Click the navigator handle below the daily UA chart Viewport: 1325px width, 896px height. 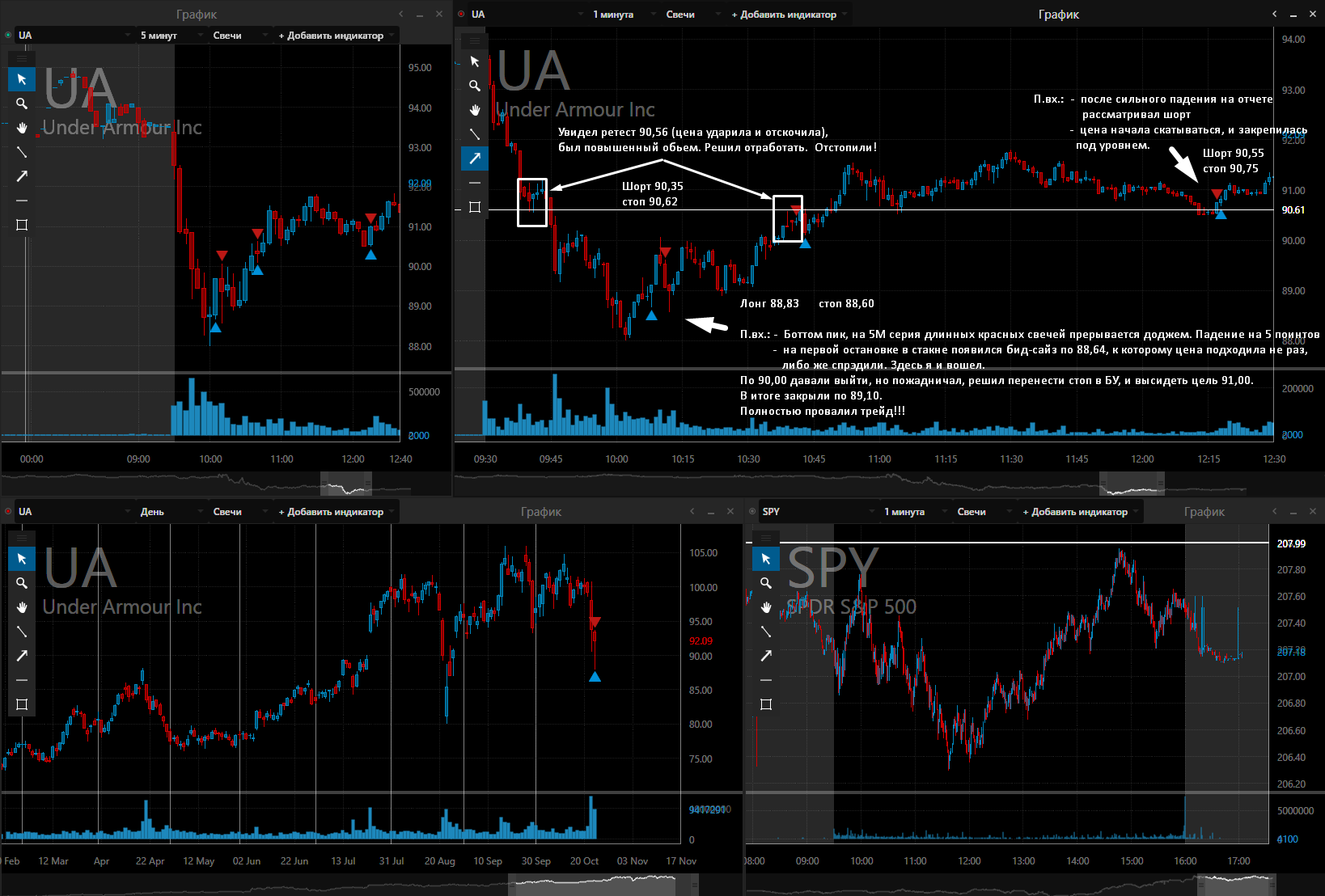(x=603, y=884)
